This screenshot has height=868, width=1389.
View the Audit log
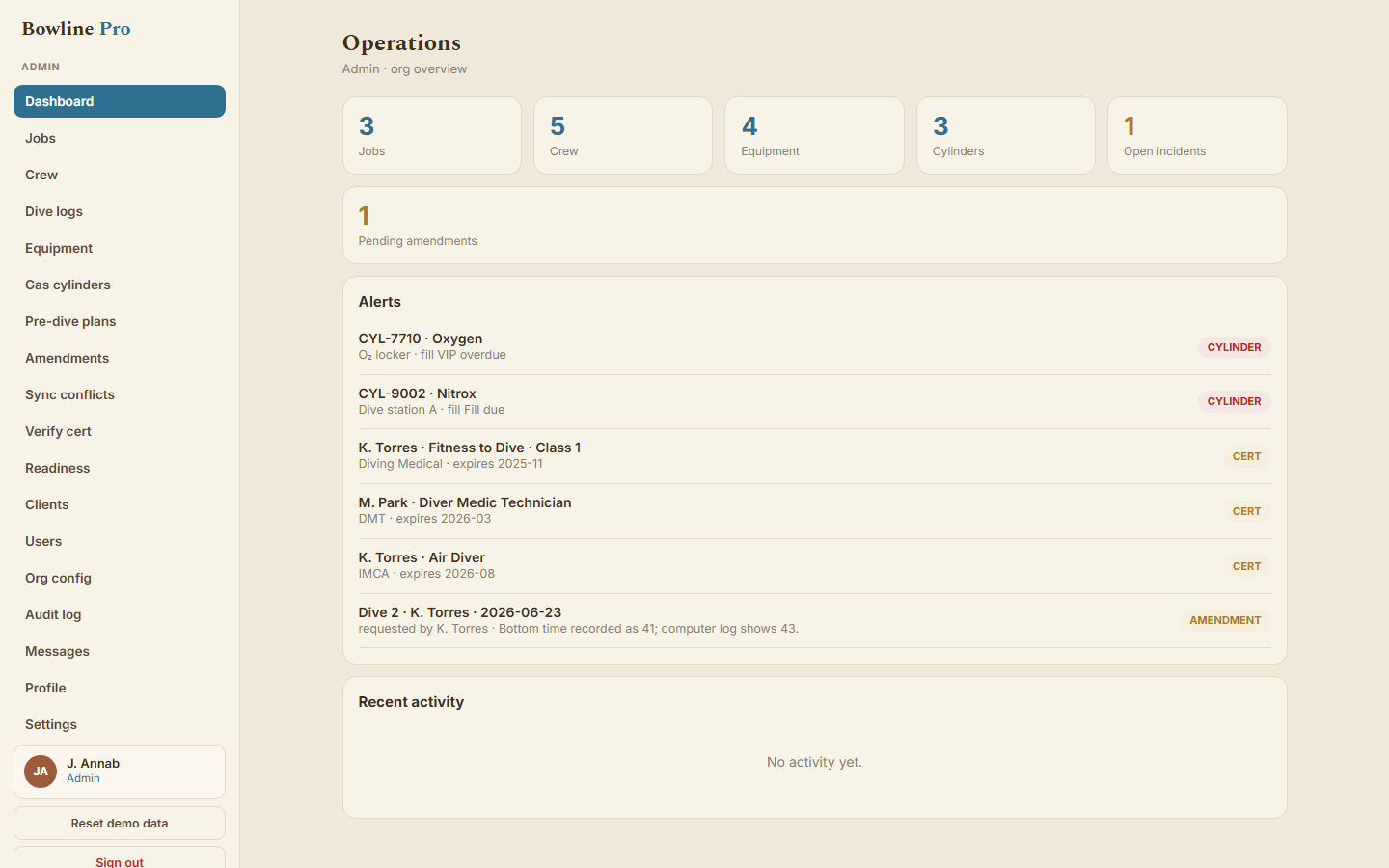(120, 614)
